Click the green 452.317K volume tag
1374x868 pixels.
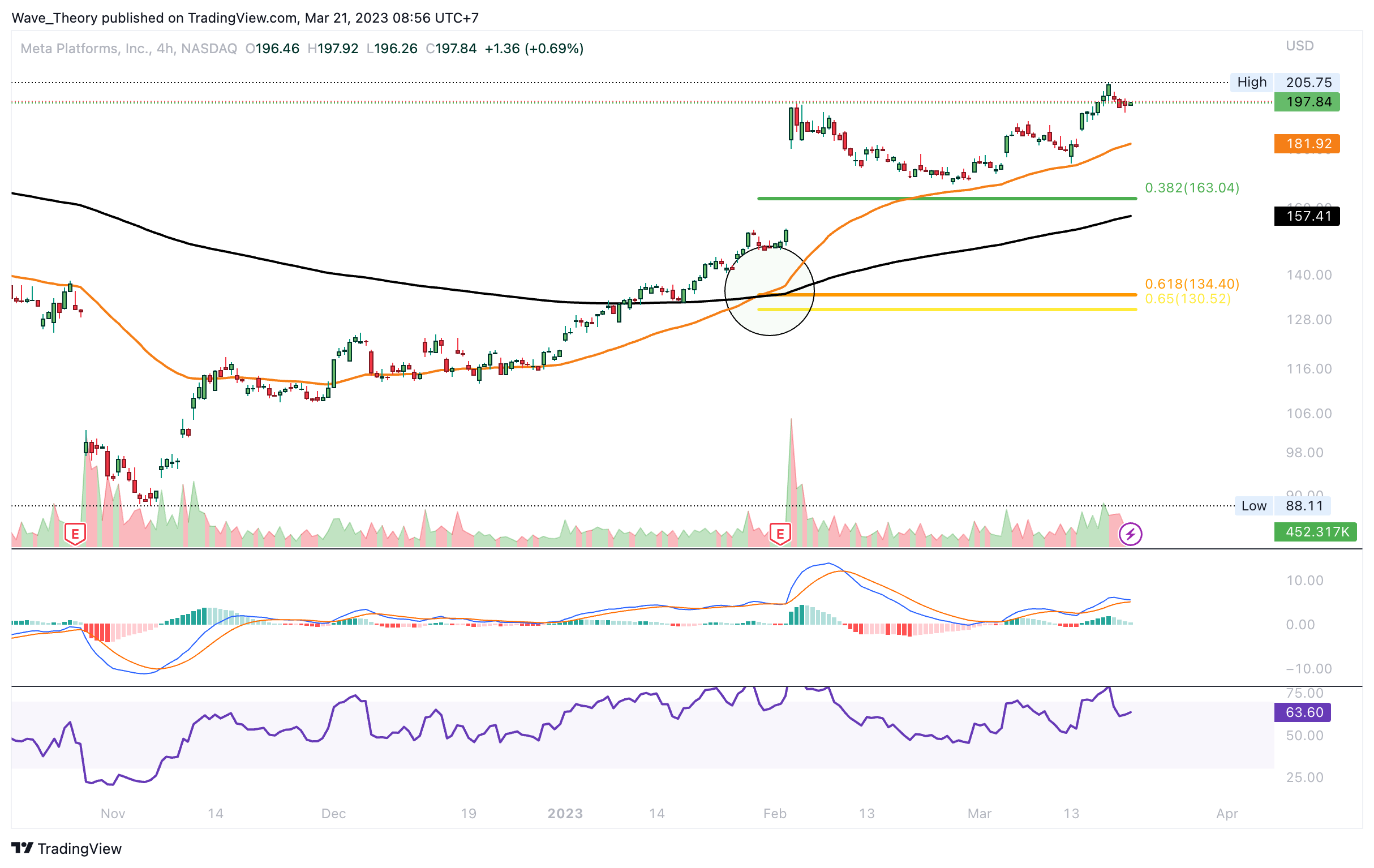coord(1315,532)
